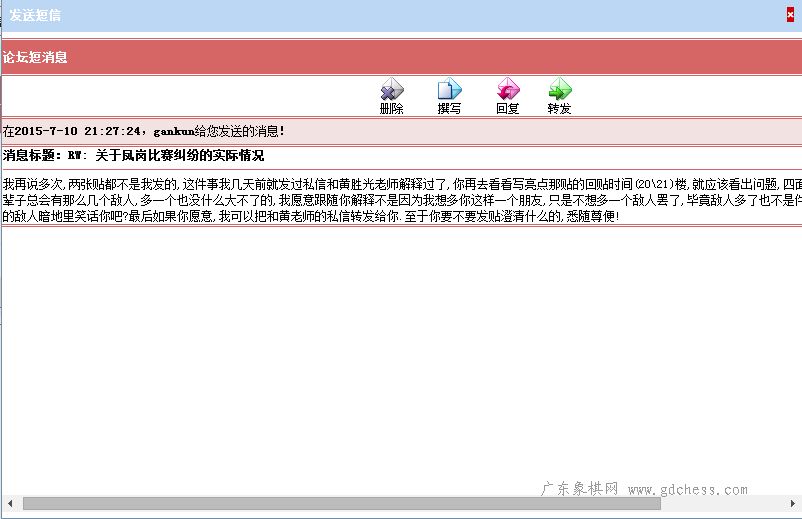Click the 删除 text label

pos(392,108)
